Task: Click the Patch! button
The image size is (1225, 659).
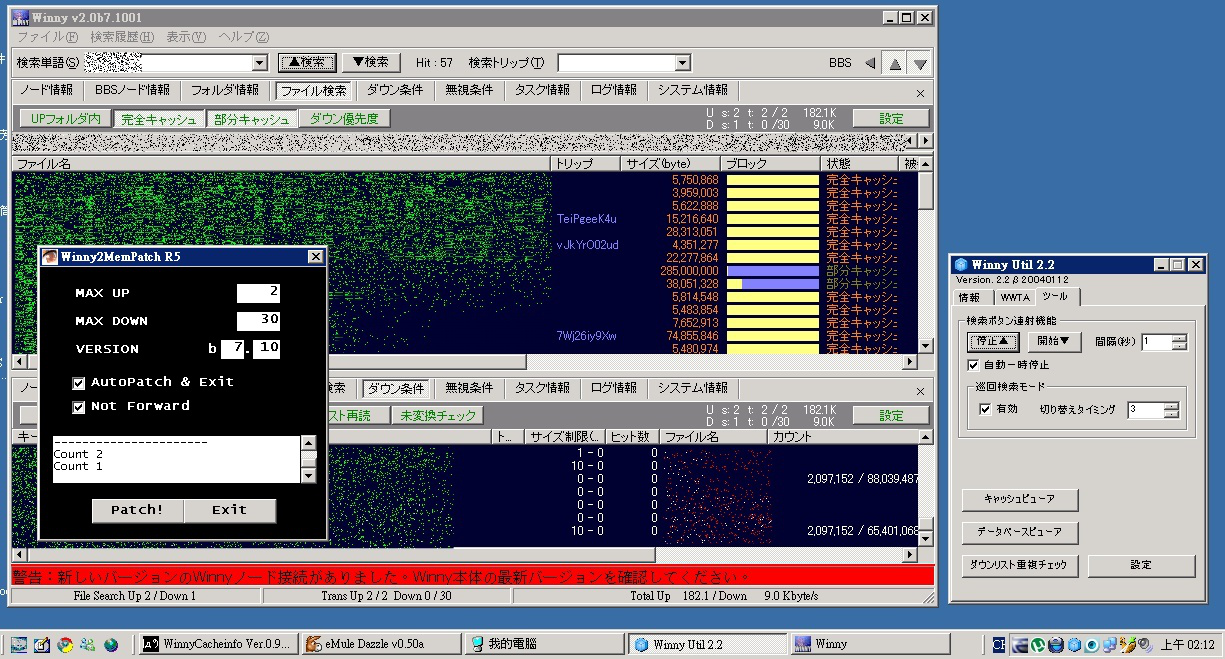Action: click(137, 510)
